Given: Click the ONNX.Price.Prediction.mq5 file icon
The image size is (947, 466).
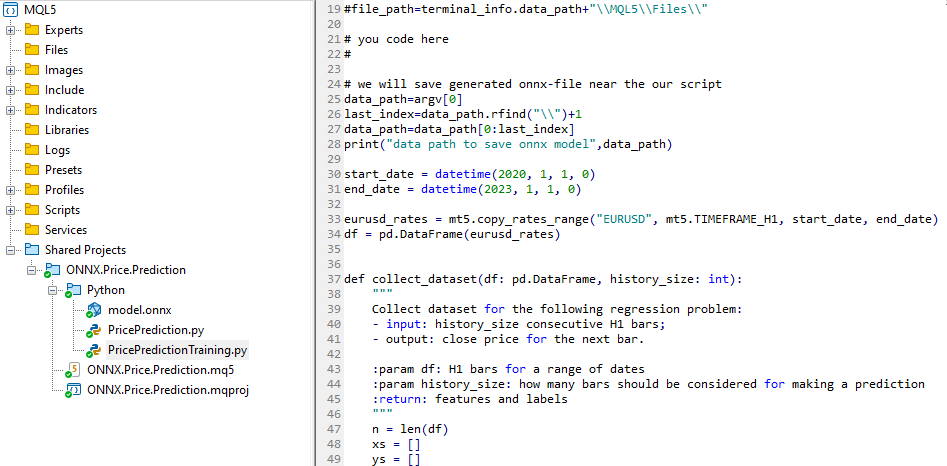Looking at the screenshot, I should click(74, 370).
